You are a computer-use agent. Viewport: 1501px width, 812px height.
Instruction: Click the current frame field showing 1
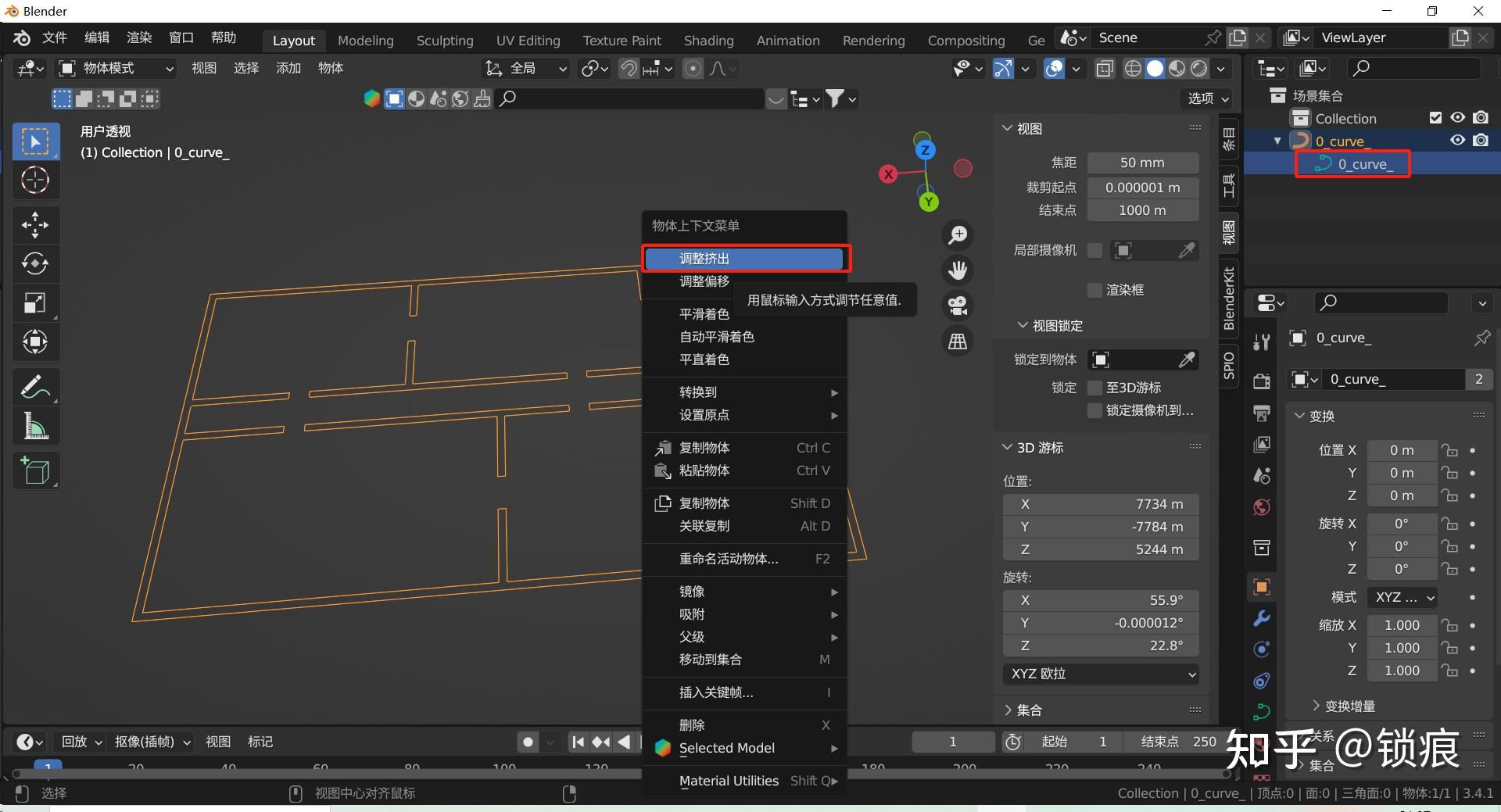(952, 741)
